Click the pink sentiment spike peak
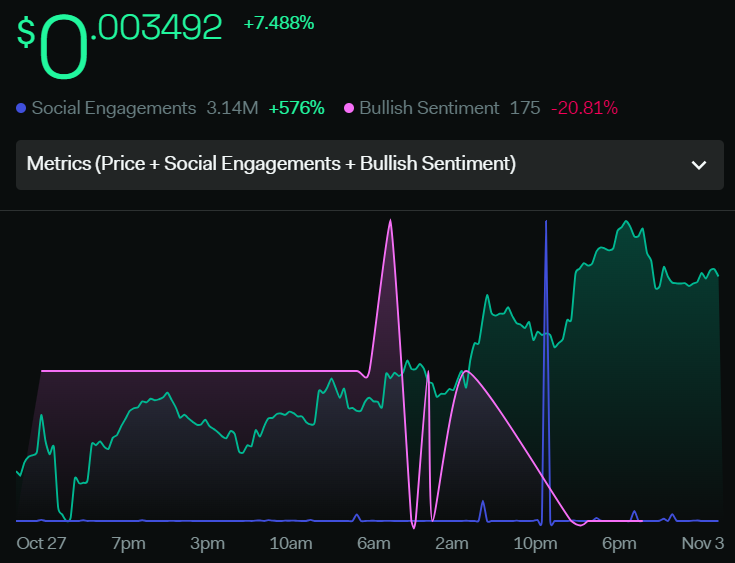The width and height of the screenshot is (735, 563). point(390,220)
